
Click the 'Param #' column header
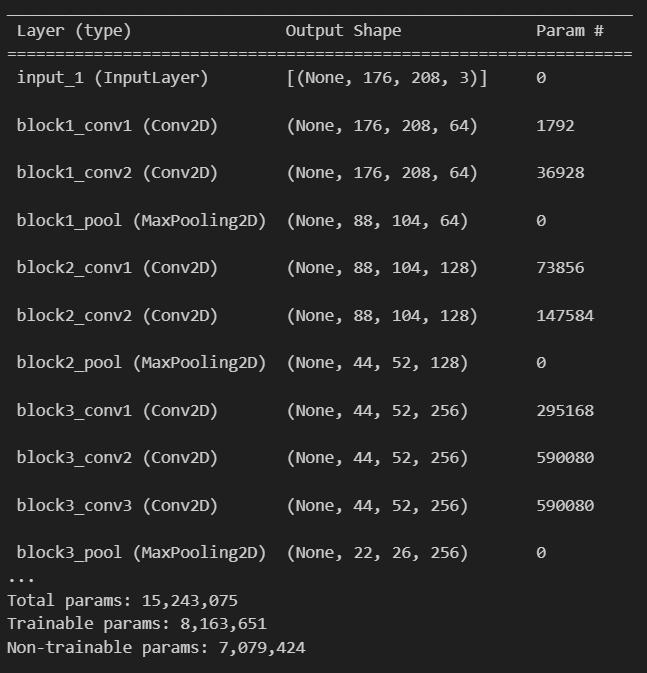pos(569,31)
